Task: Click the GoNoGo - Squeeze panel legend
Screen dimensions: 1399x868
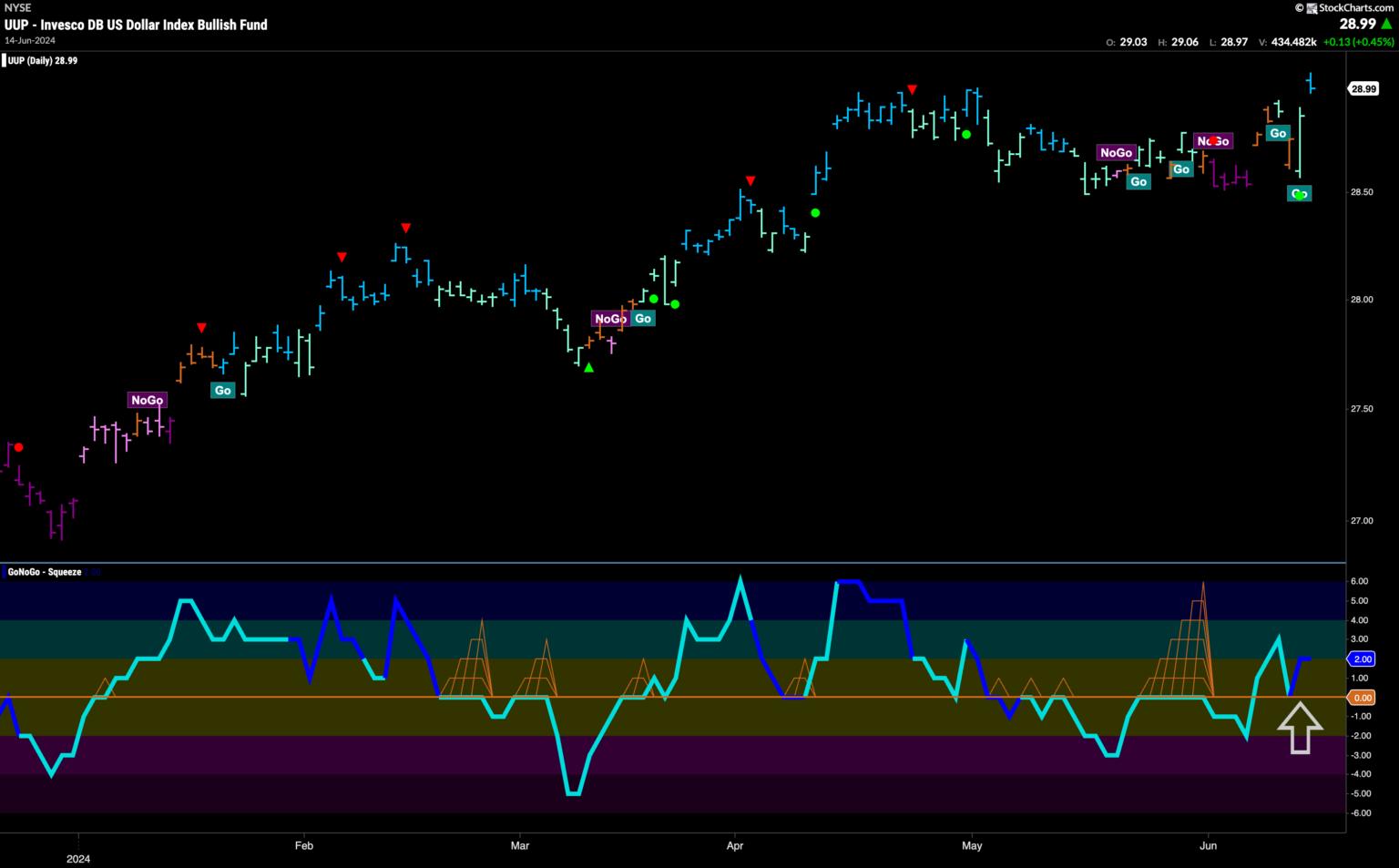Action: pyautogui.click(x=45, y=572)
